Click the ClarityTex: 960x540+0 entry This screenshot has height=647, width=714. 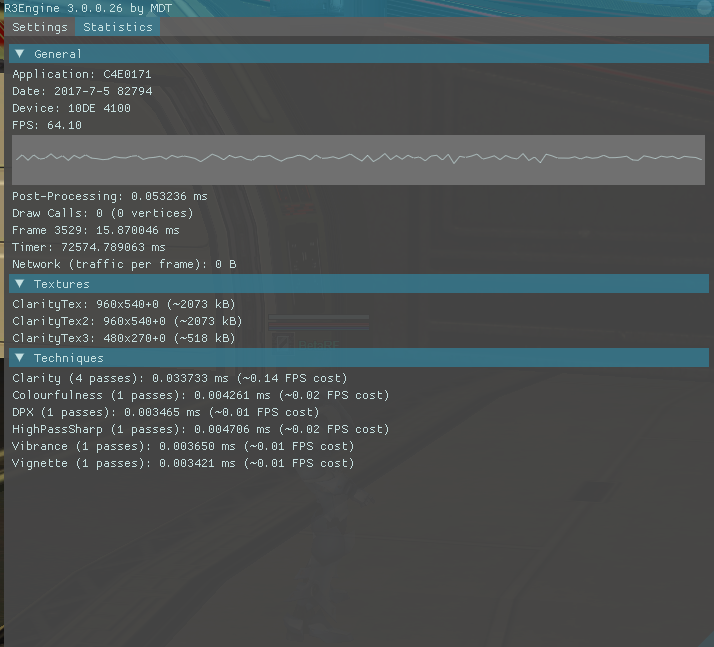click(x=123, y=304)
